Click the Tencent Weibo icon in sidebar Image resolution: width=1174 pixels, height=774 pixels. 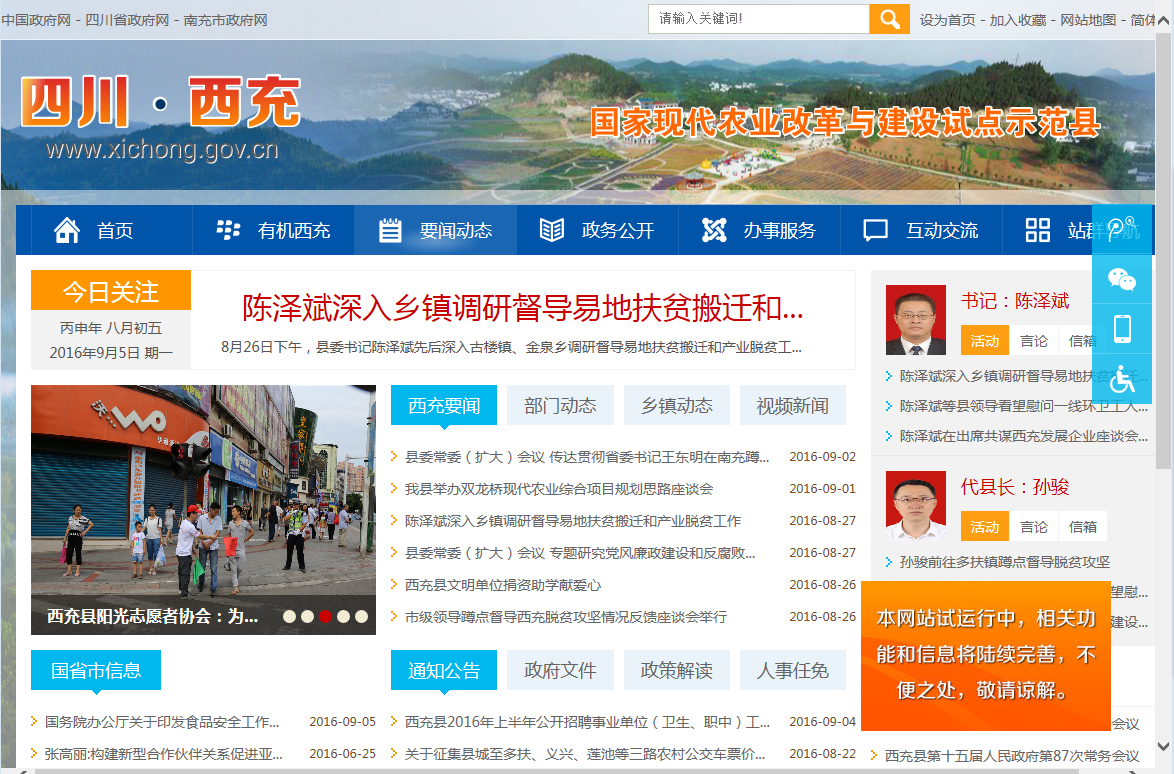(1121, 229)
